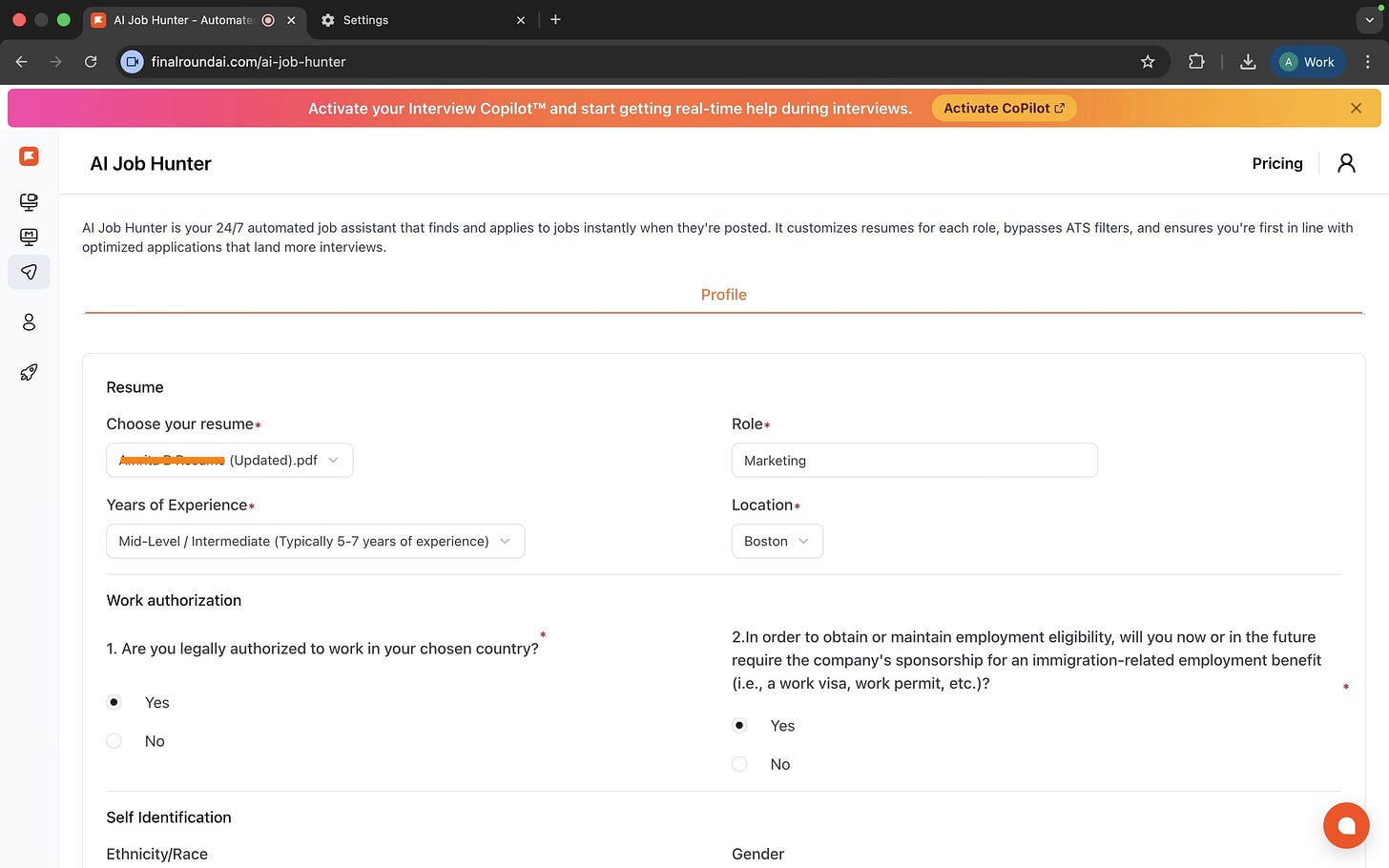1389x868 pixels.
Task: Open the tab search chevron button
Action: [1369, 20]
